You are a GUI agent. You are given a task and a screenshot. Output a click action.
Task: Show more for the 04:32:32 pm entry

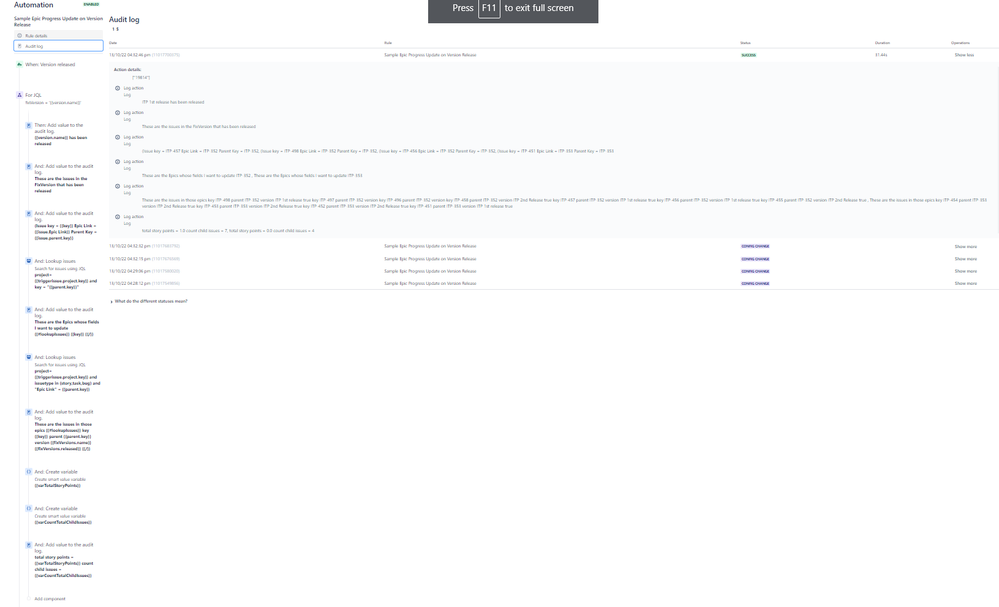click(x=965, y=246)
